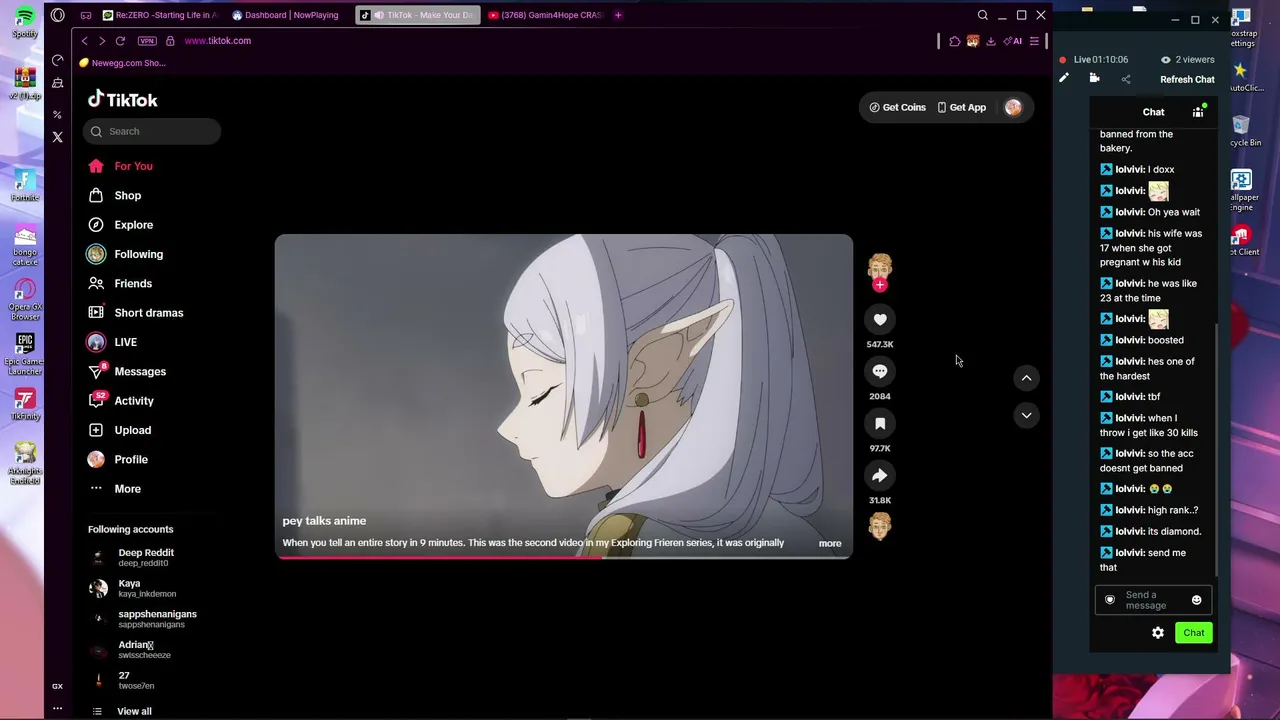This screenshot has height=720, width=1280.
Task: Click Refresh Chat in the stream panel
Action: click(x=1187, y=80)
